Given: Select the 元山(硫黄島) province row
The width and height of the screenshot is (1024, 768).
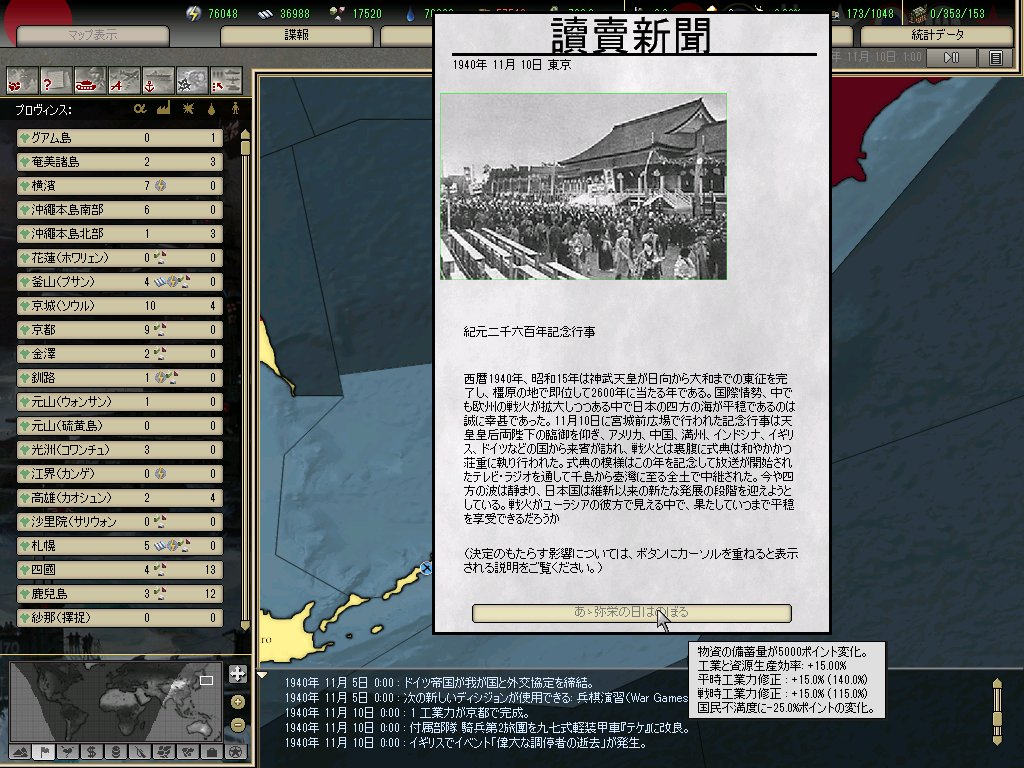Looking at the screenshot, I should click(x=120, y=426).
